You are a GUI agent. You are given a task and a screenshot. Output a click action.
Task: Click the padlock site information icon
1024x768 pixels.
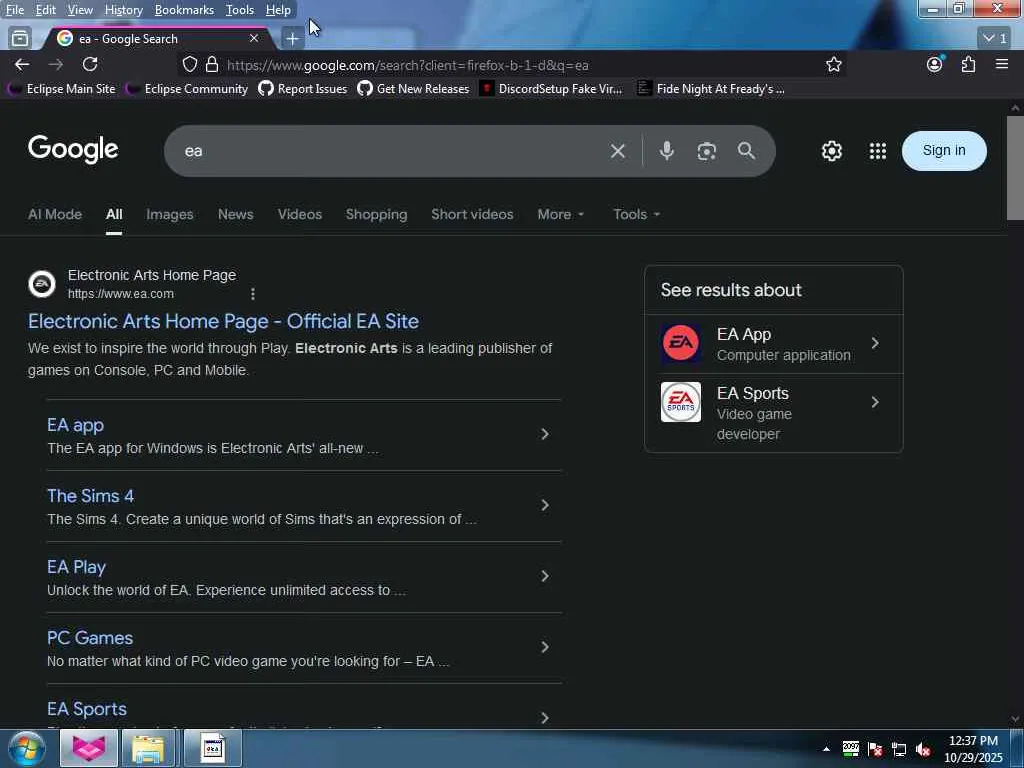click(212, 65)
